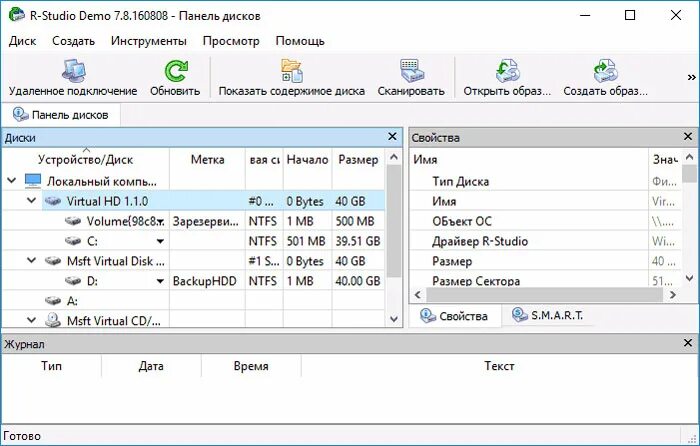Viewport: 700px width, 446px height.
Task: Close the Диски panel
Action: [x=392, y=137]
